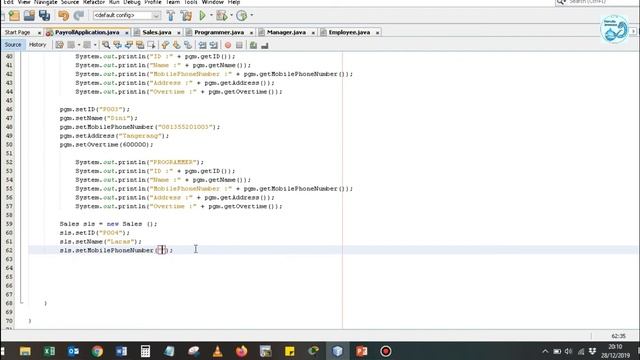Close the Sales.java tab
Screen dimensions: 640x360
179,33
